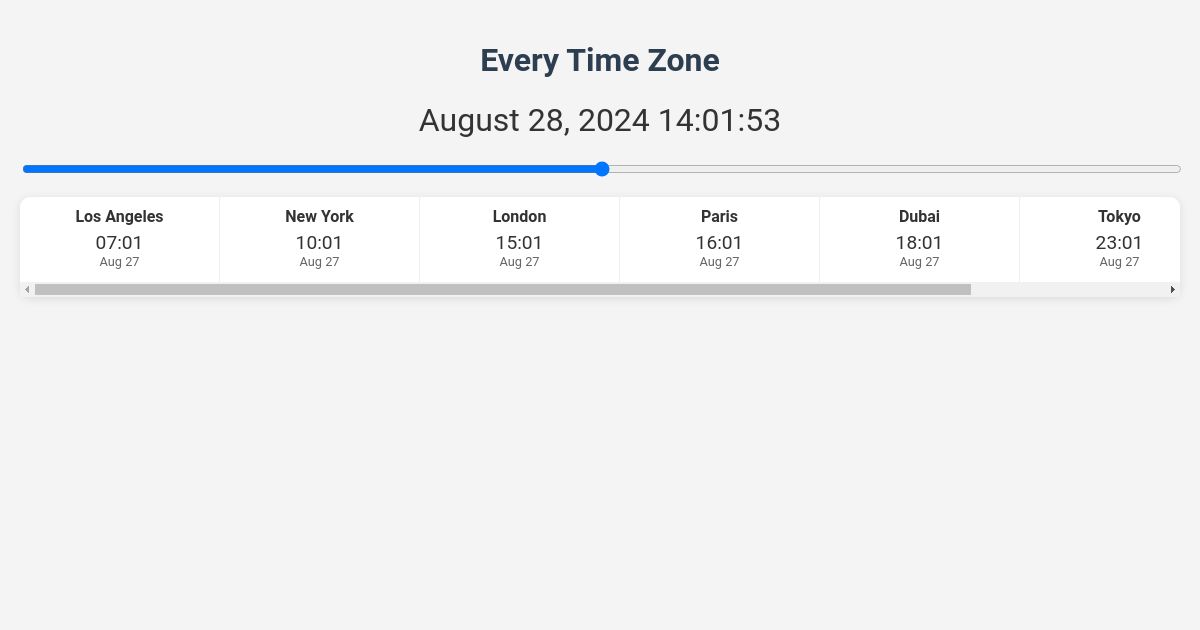Select the New York card
This screenshot has height=630, width=1200.
coord(319,239)
